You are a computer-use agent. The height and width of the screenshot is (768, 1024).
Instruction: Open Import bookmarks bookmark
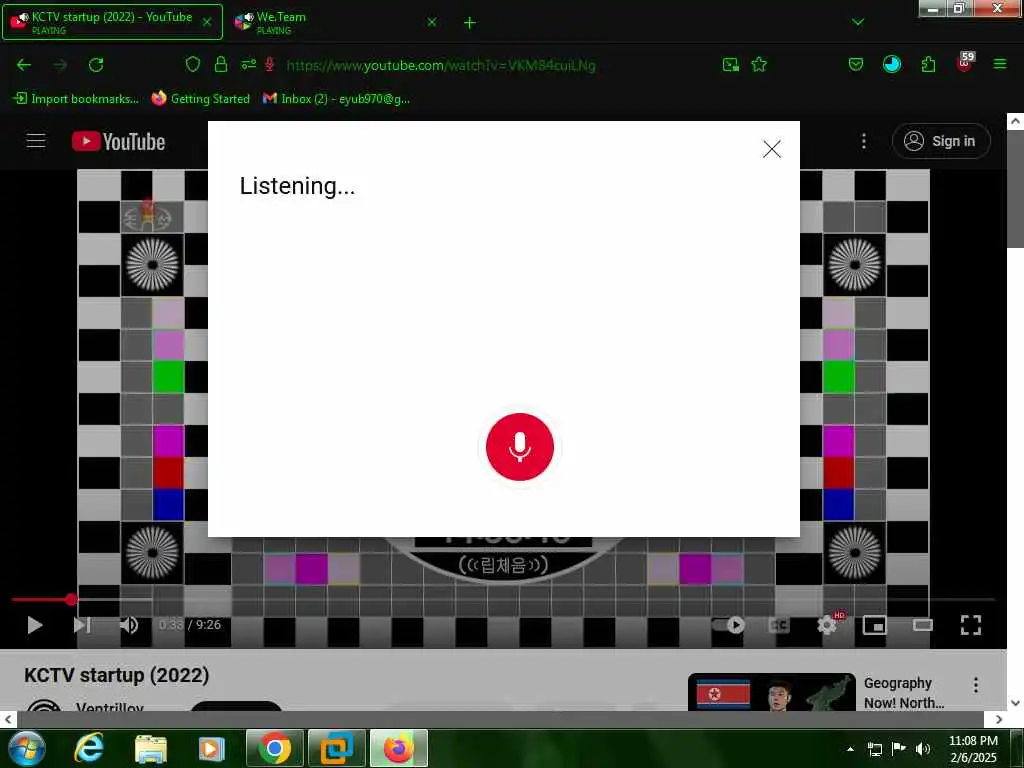[x=76, y=99]
